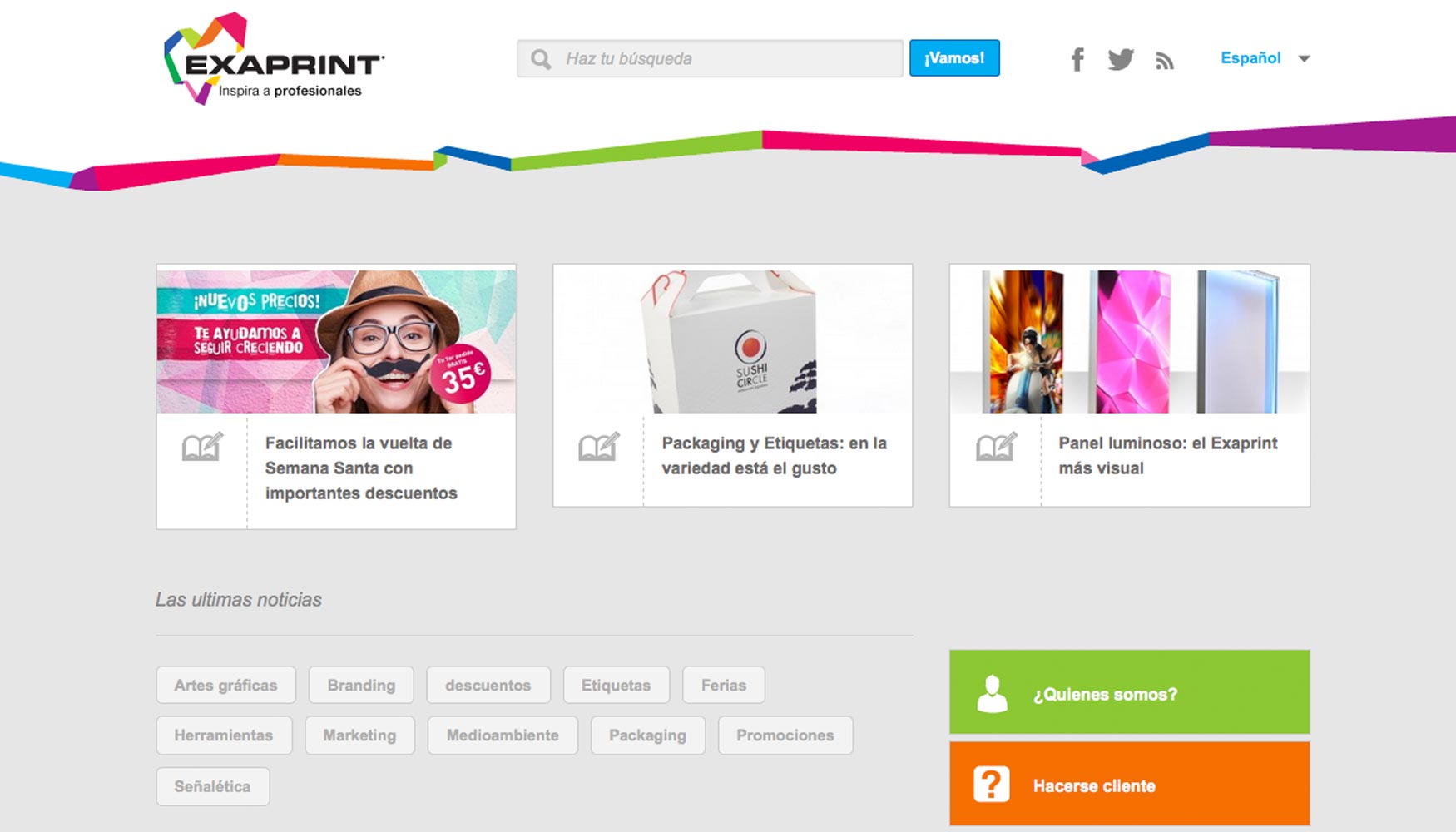Click inside the Haz tu búsqueda field
Screen dimensions: 1456x832
pyautogui.click(x=707, y=58)
